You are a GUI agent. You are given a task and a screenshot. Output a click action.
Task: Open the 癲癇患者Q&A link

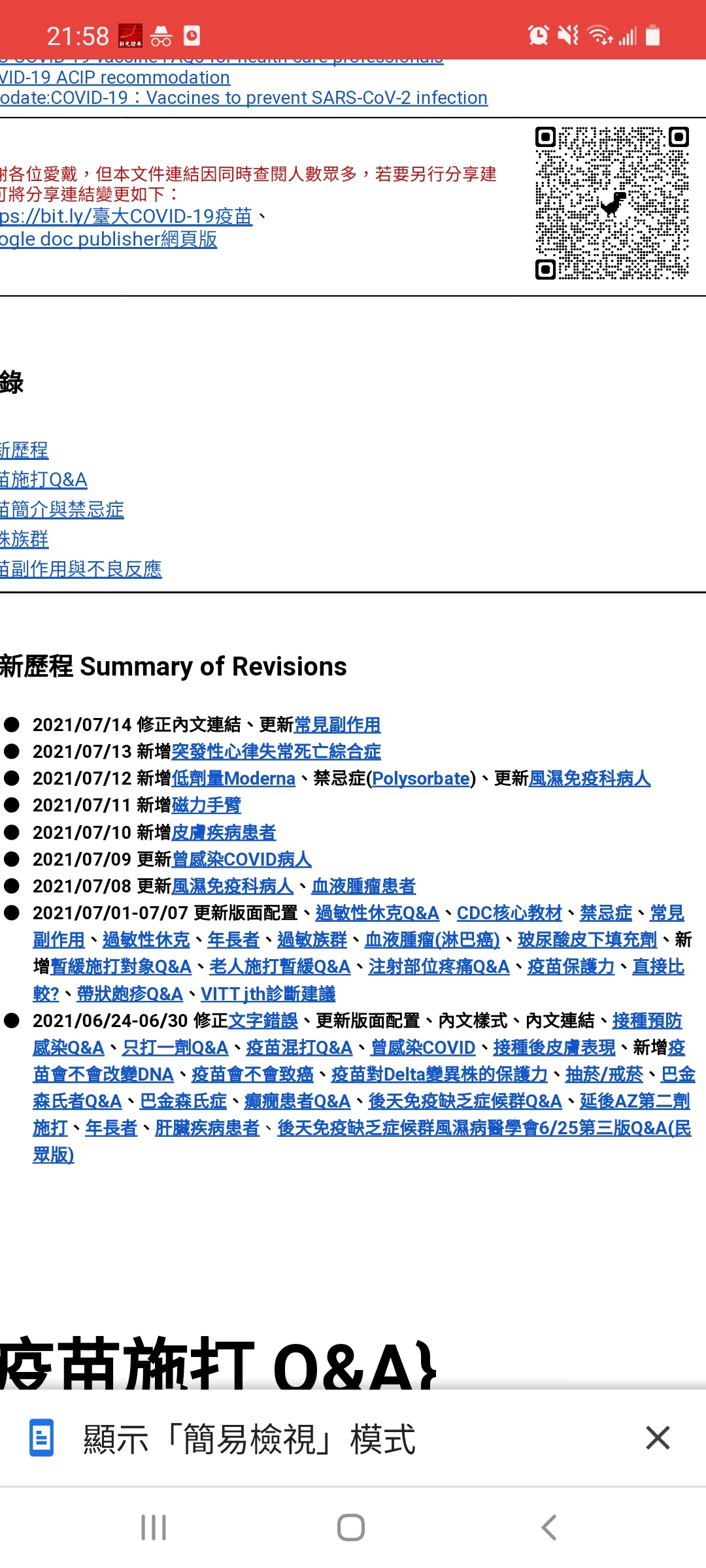click(297, 1101)
